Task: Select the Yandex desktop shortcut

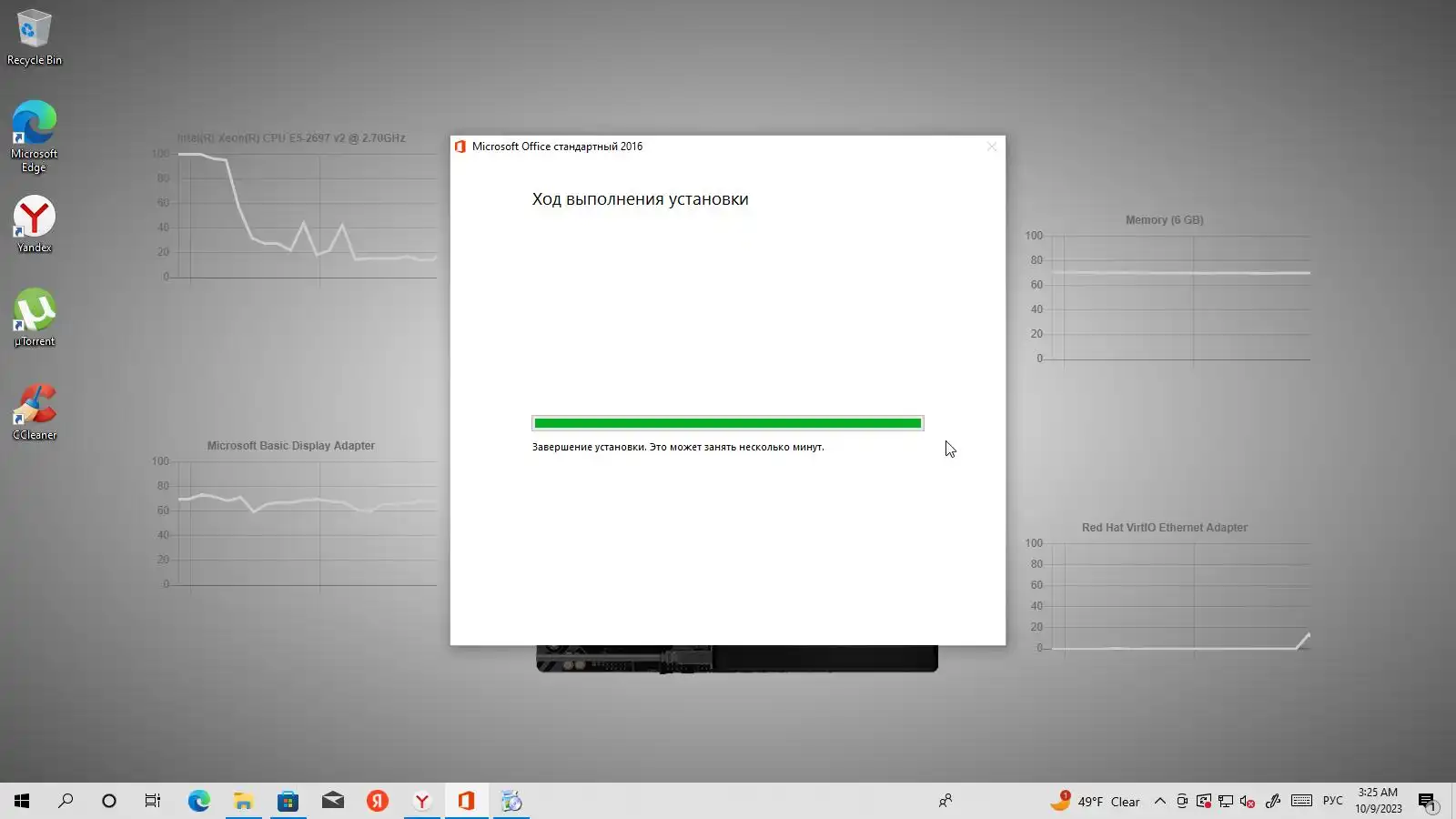Action: 35,225
